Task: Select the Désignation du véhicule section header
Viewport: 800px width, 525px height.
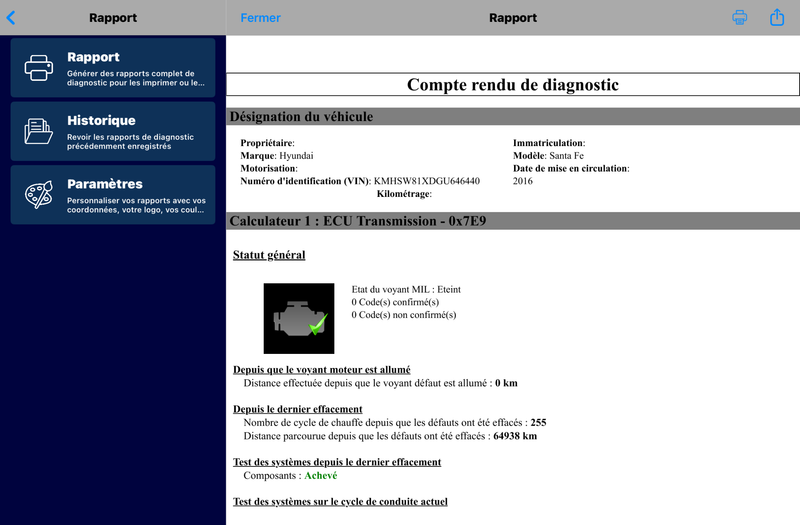Action: (x=513, y=116)
